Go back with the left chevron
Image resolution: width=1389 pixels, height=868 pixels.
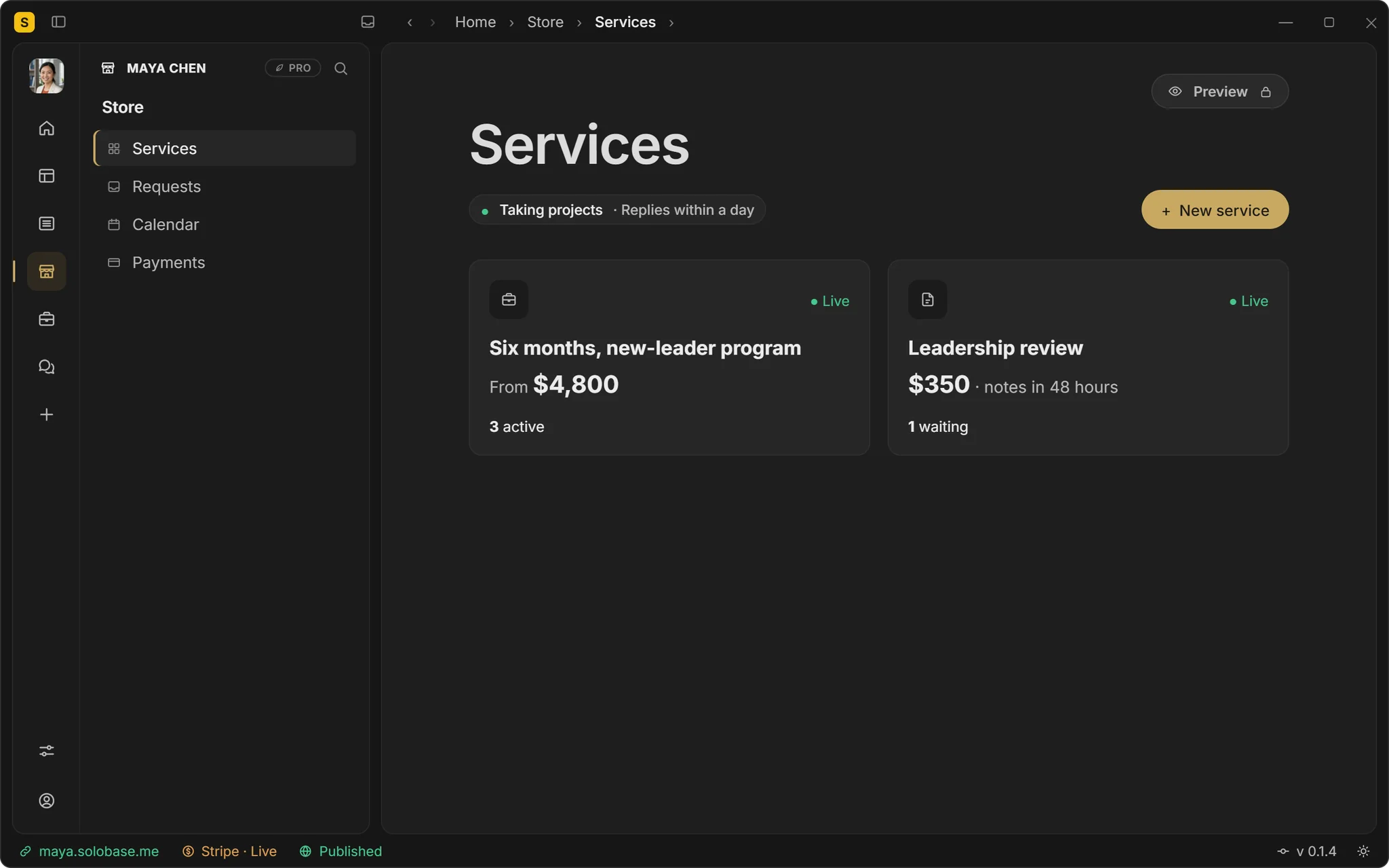coord(410,22)
